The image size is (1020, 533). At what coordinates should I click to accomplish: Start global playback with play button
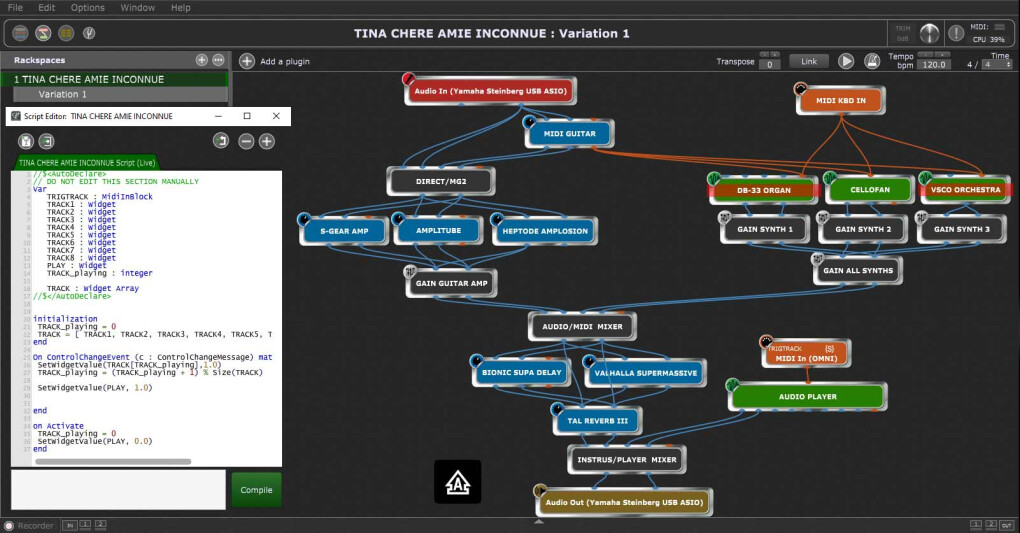pos(846,61)
